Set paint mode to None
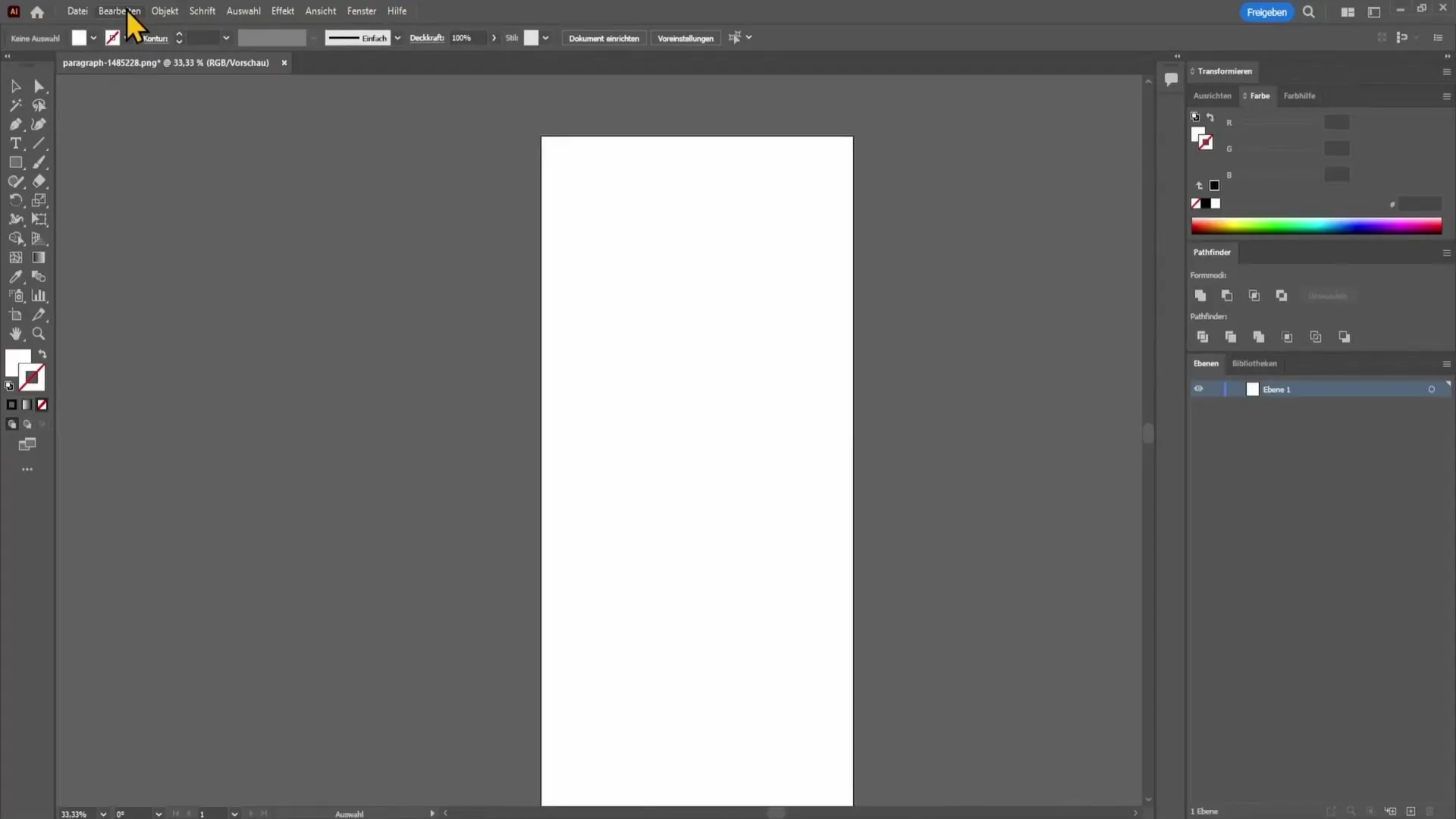The image size is (1456, 819). 42,405
